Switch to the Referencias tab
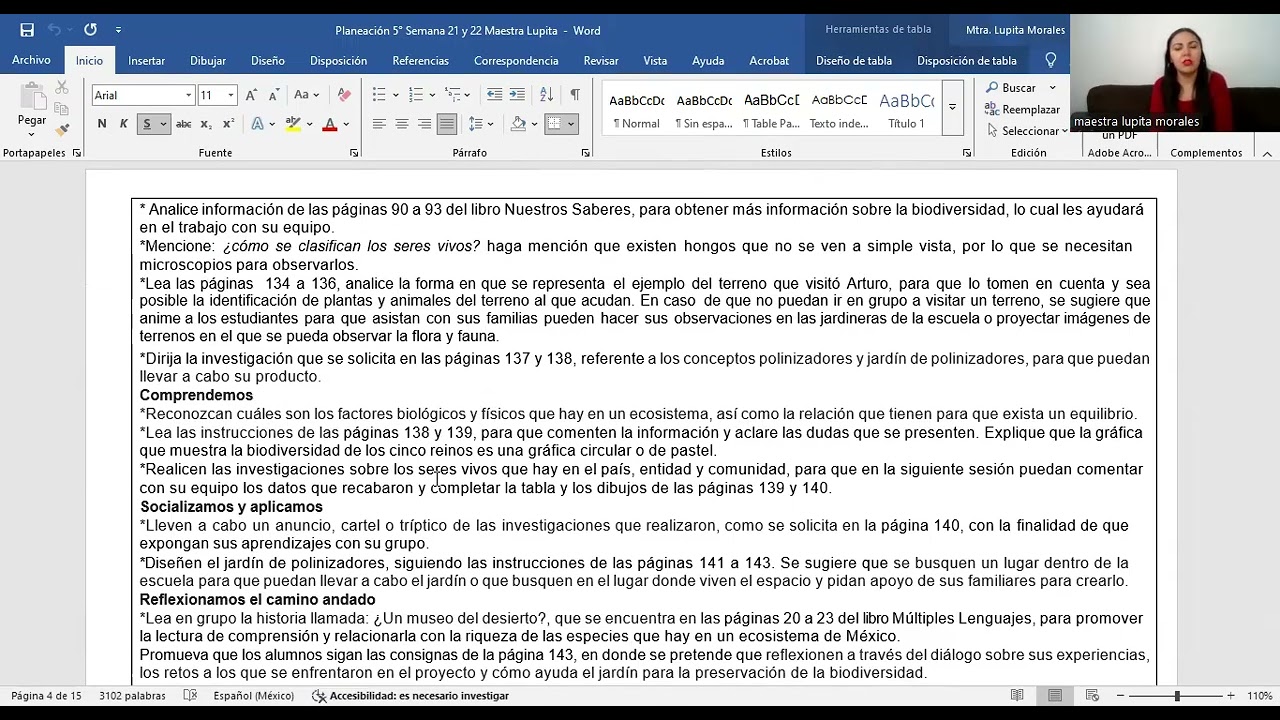This screenshot has height=720, width=1280. 420,60
